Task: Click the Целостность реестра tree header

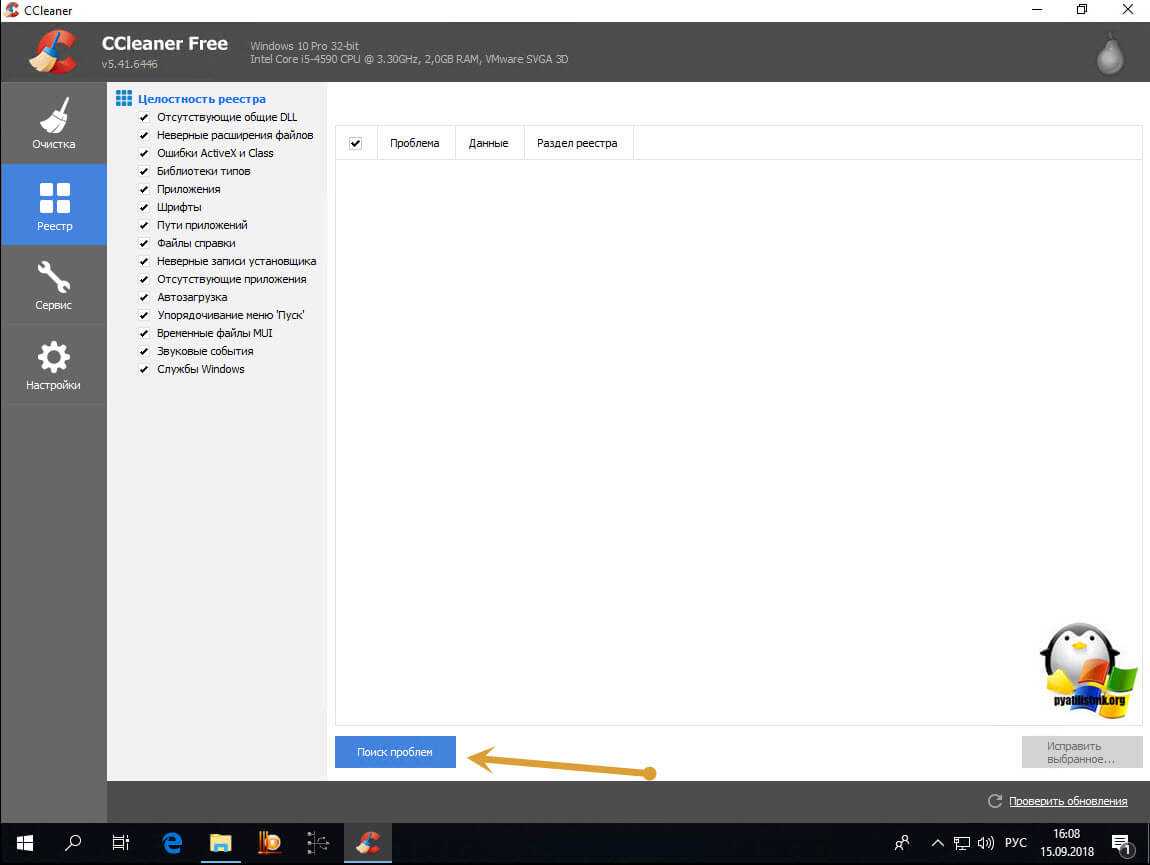Action: (201, 99)
